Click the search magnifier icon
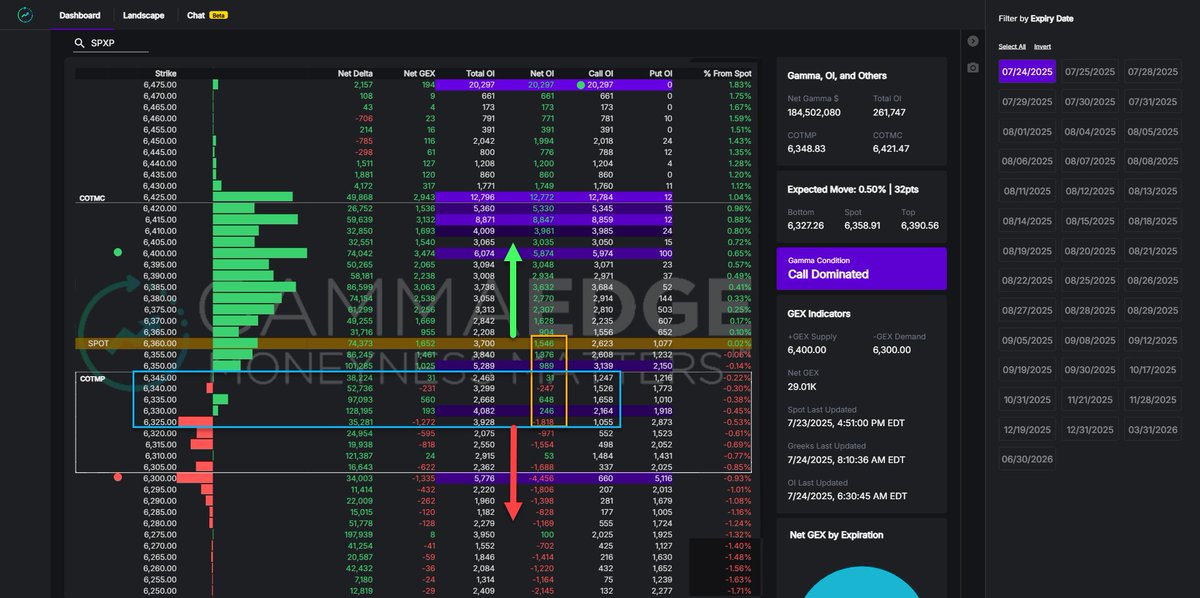Image resolution: width=1200 pixels, height=598 pixels. tap(80, 44)
